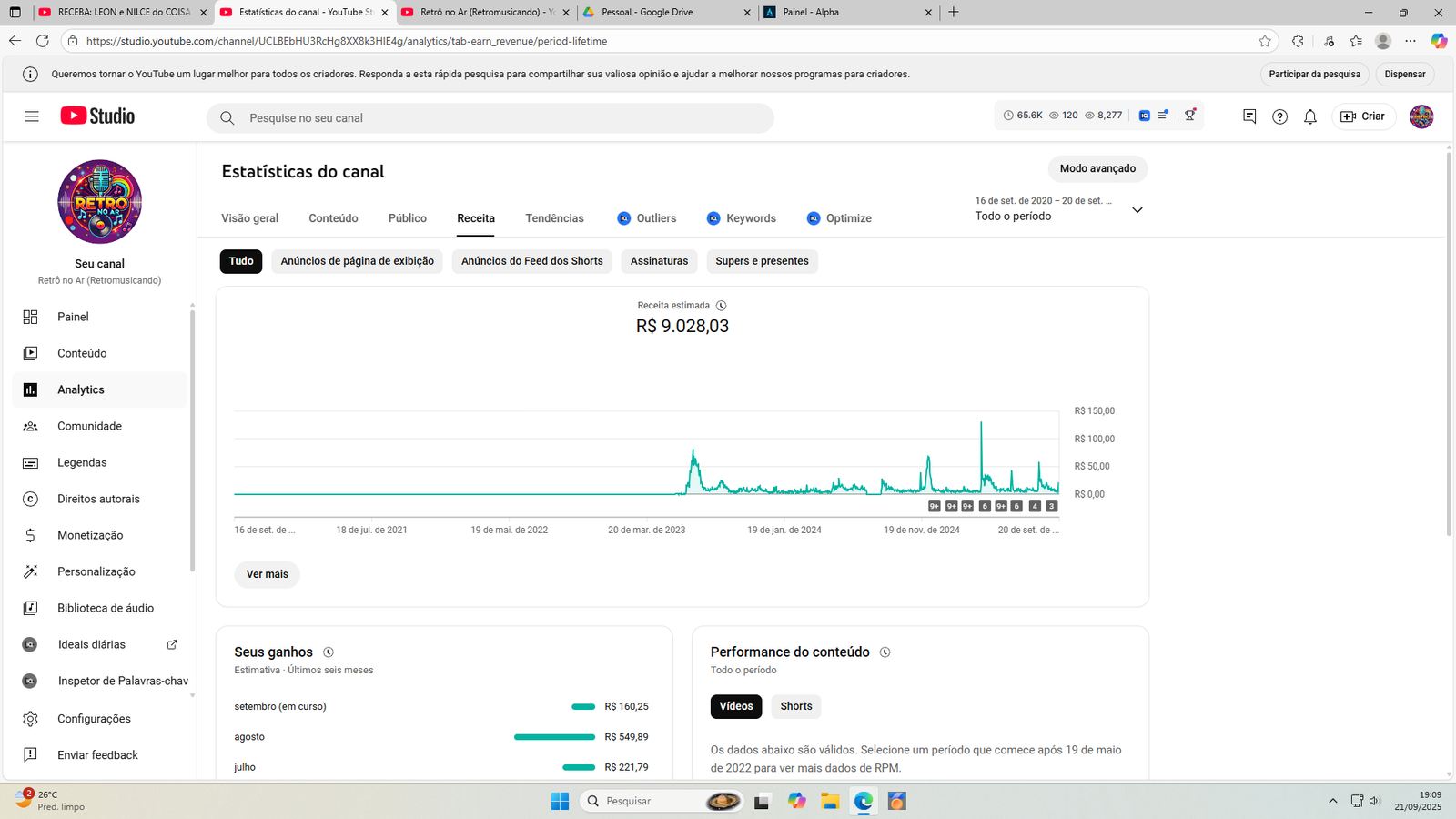Click the browser back arrow
The width and height of the screenshot is (1456, 819).
[x=15, y=41]
